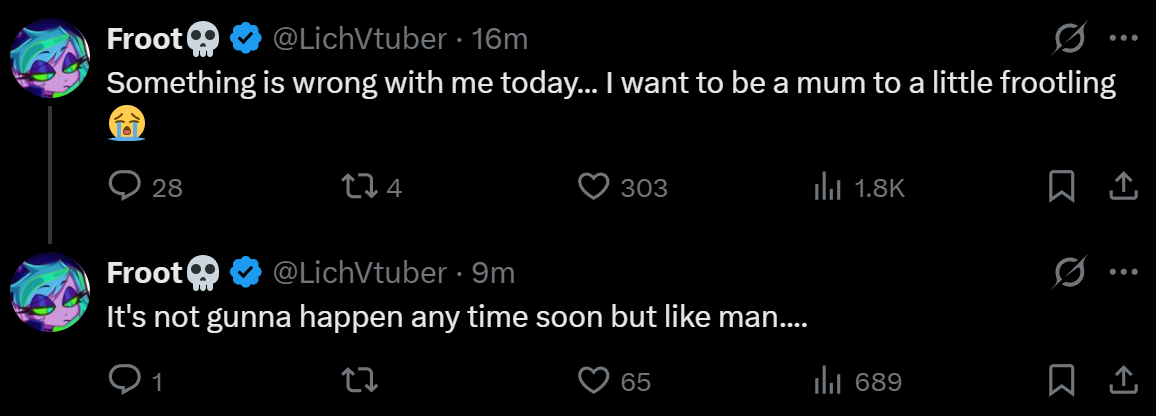Open more options menu on second tweet
The height and width of the screenshot is (416, 1156).
1124,272
